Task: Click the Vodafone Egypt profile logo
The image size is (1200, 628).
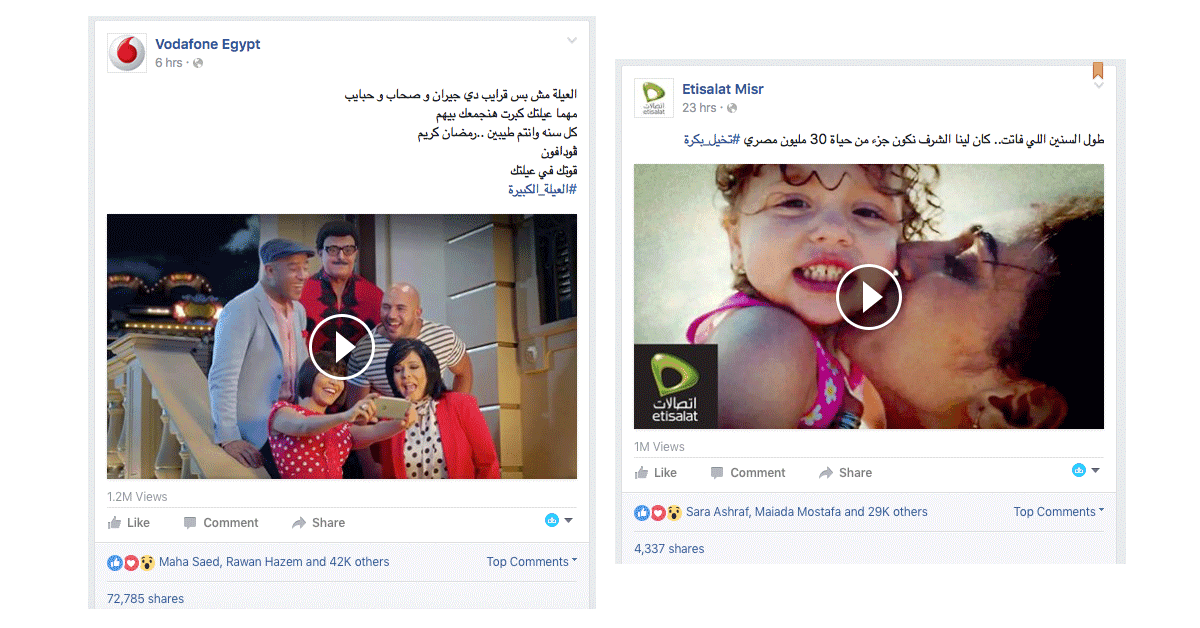Action: click(127, 53)
